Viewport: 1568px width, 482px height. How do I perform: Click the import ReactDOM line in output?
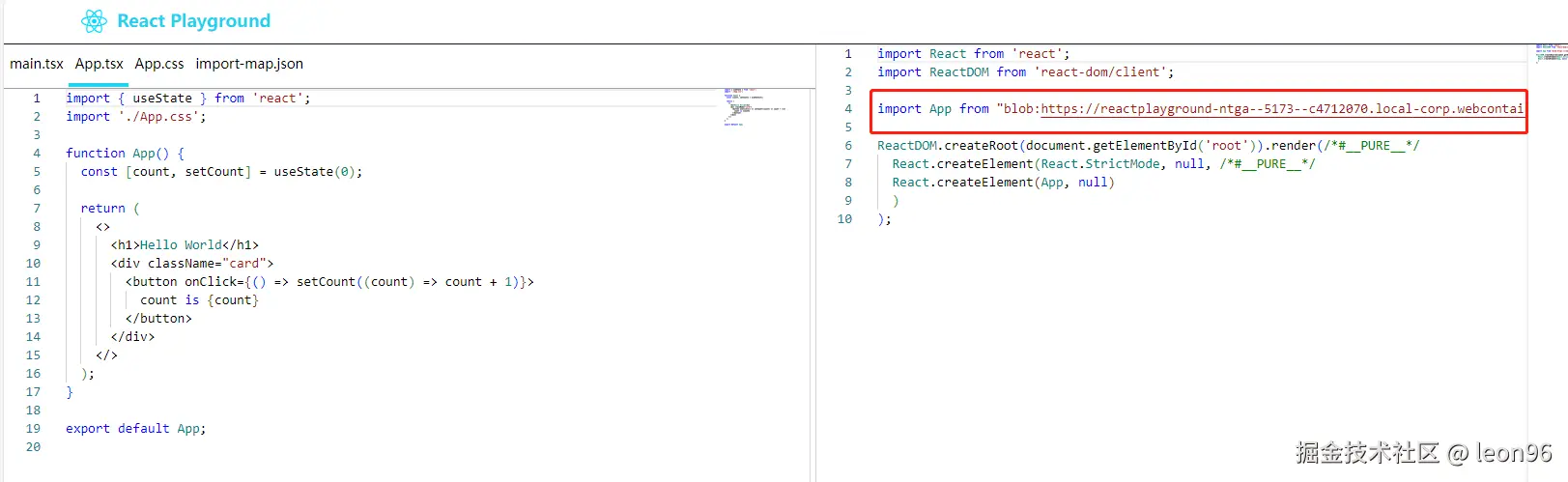(1025, 72)
